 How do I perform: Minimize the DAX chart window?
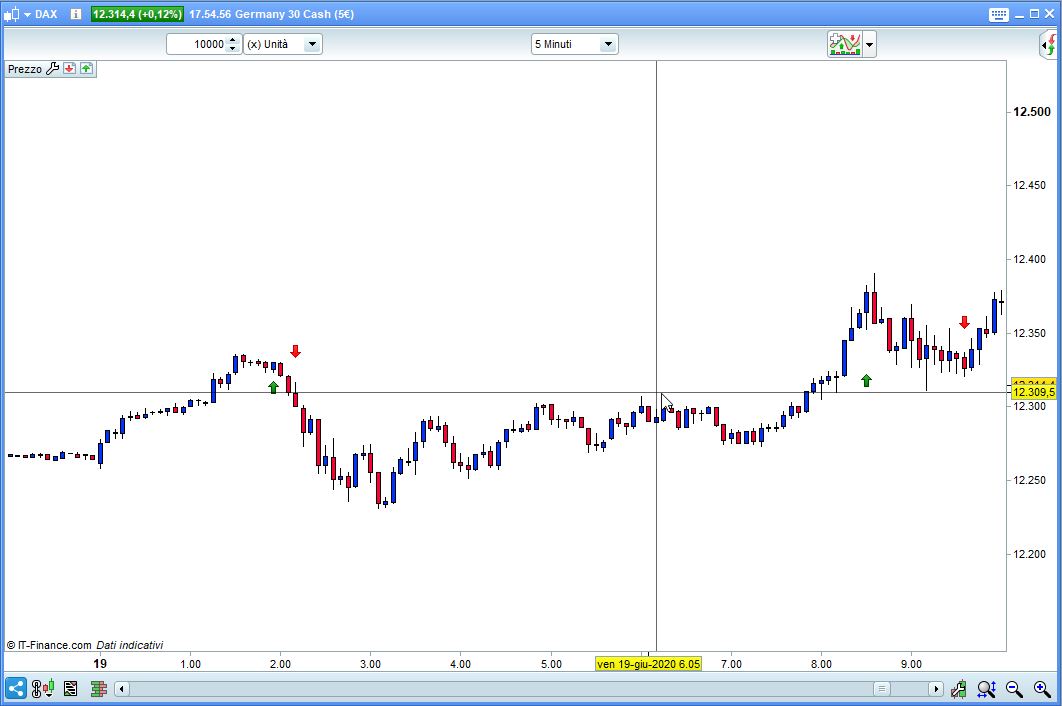(1019, 14)
